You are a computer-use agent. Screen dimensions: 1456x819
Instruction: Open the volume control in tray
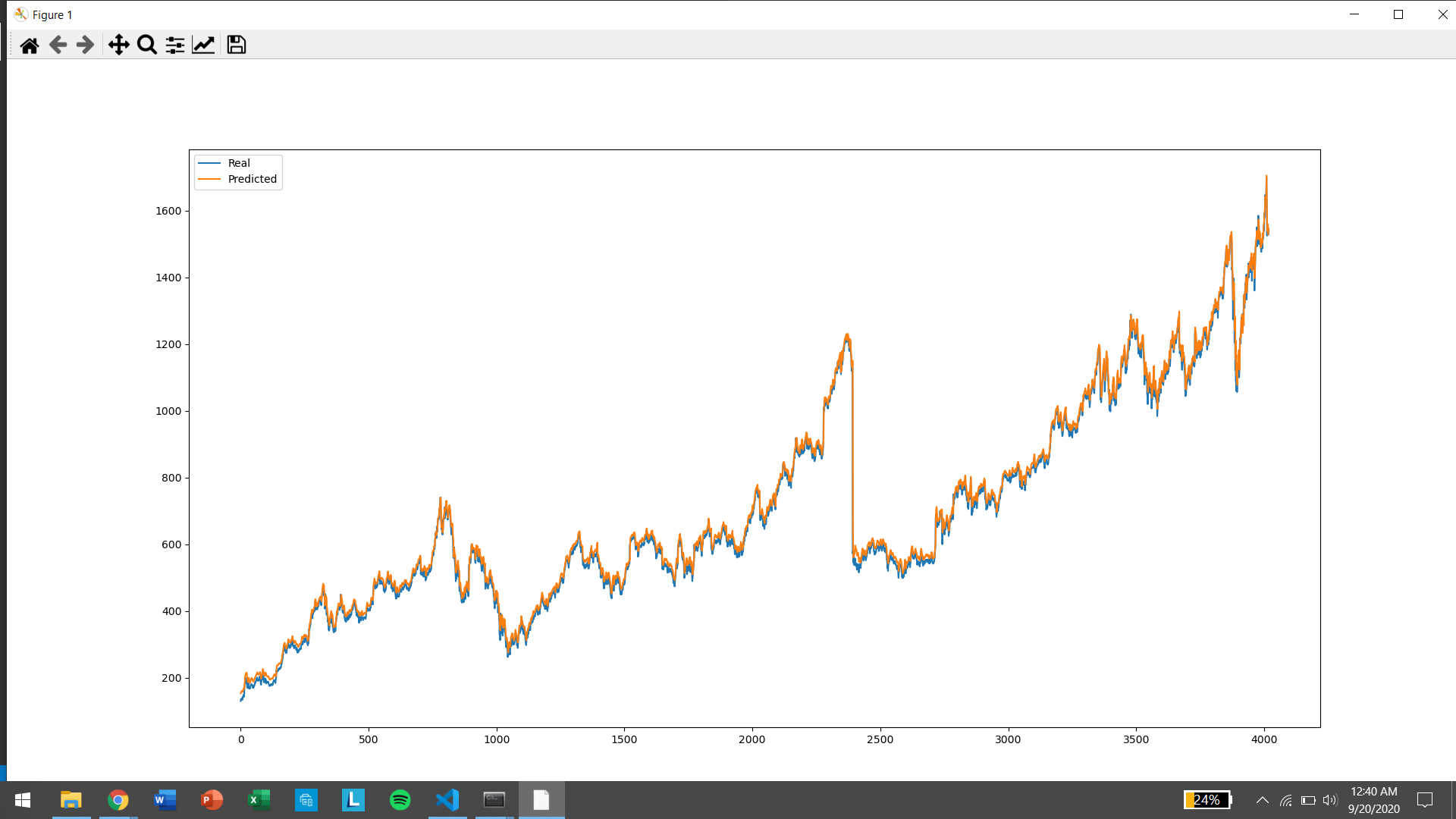(x=1330, y=800)
